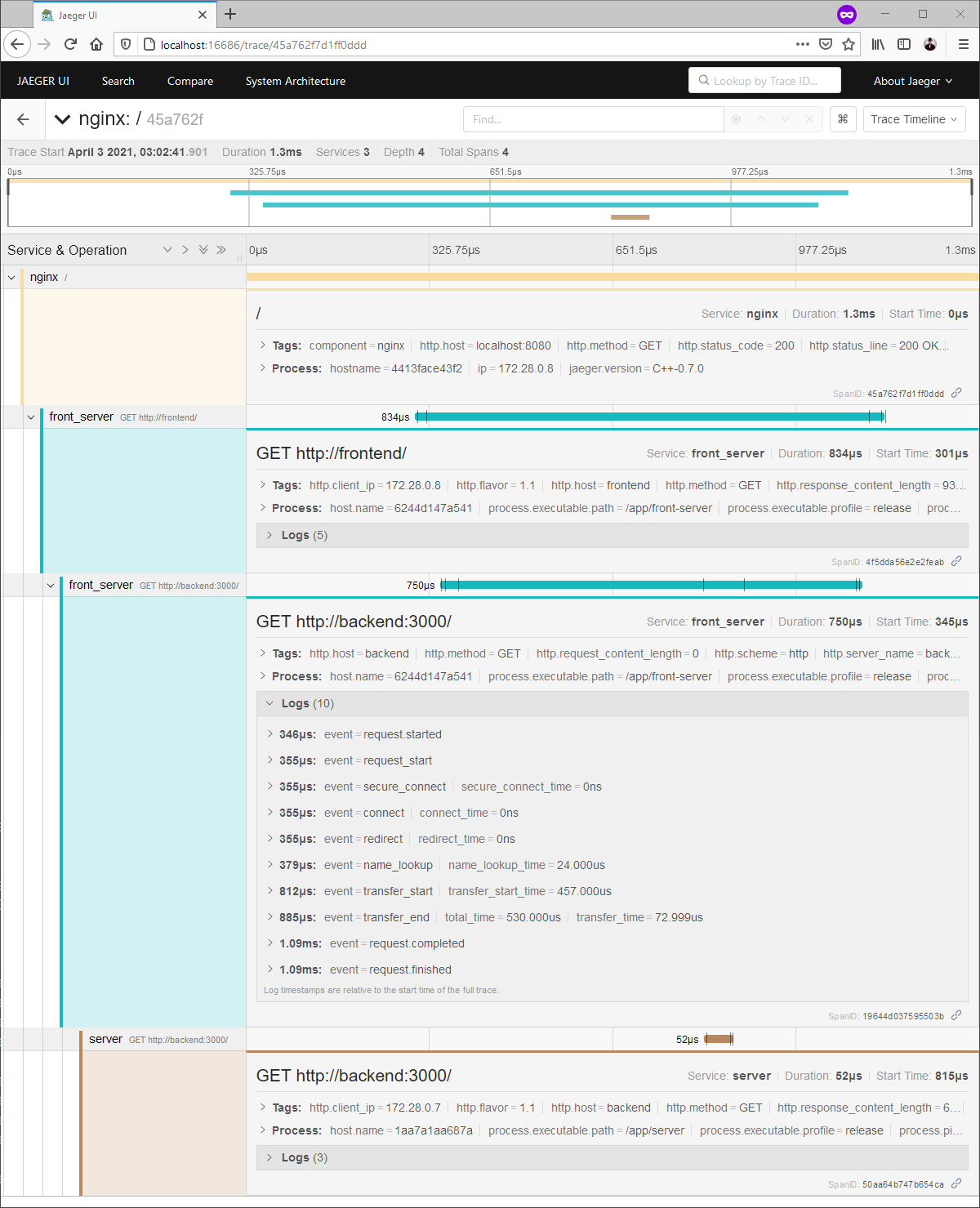Screen dimensions: 980x1208
Task: Click the back arrow beside trace title
Action: pyautogui.click(x=23, y=119)
